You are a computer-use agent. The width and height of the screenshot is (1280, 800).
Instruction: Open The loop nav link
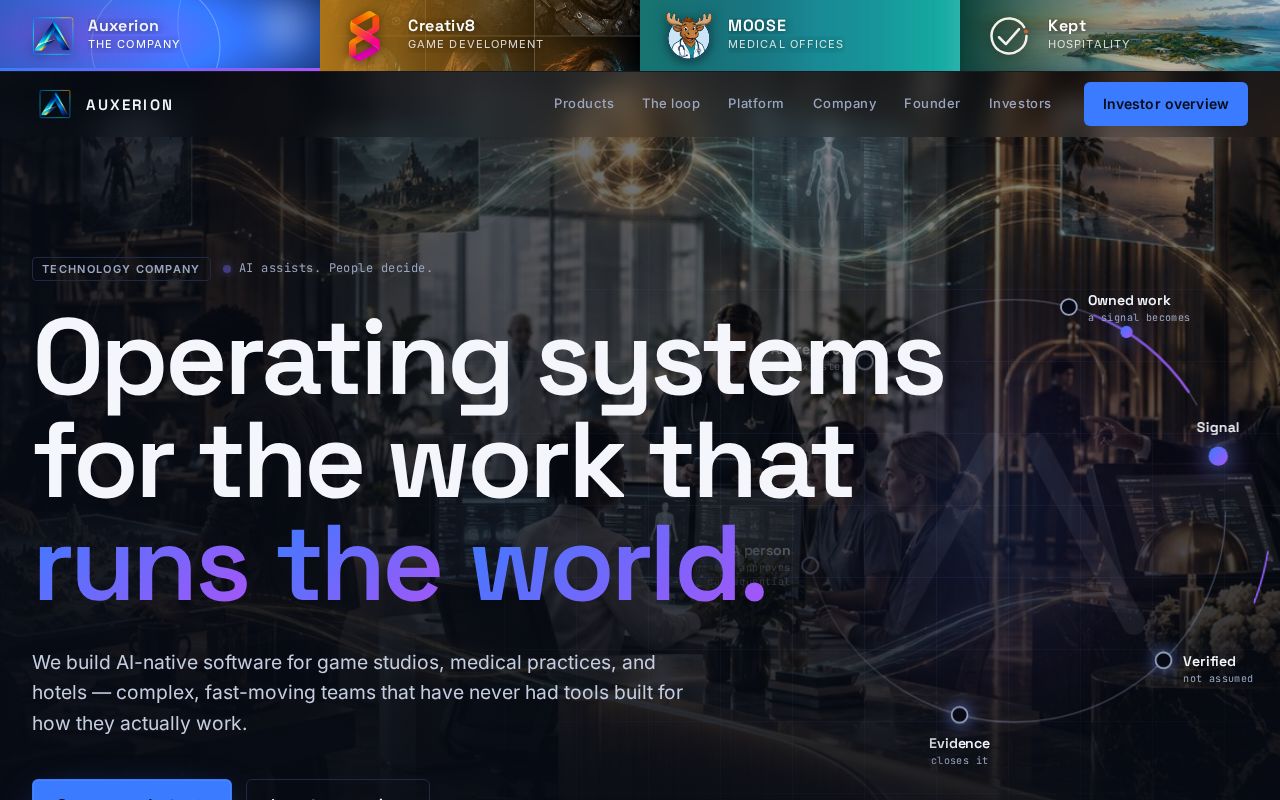click(671, 103)
